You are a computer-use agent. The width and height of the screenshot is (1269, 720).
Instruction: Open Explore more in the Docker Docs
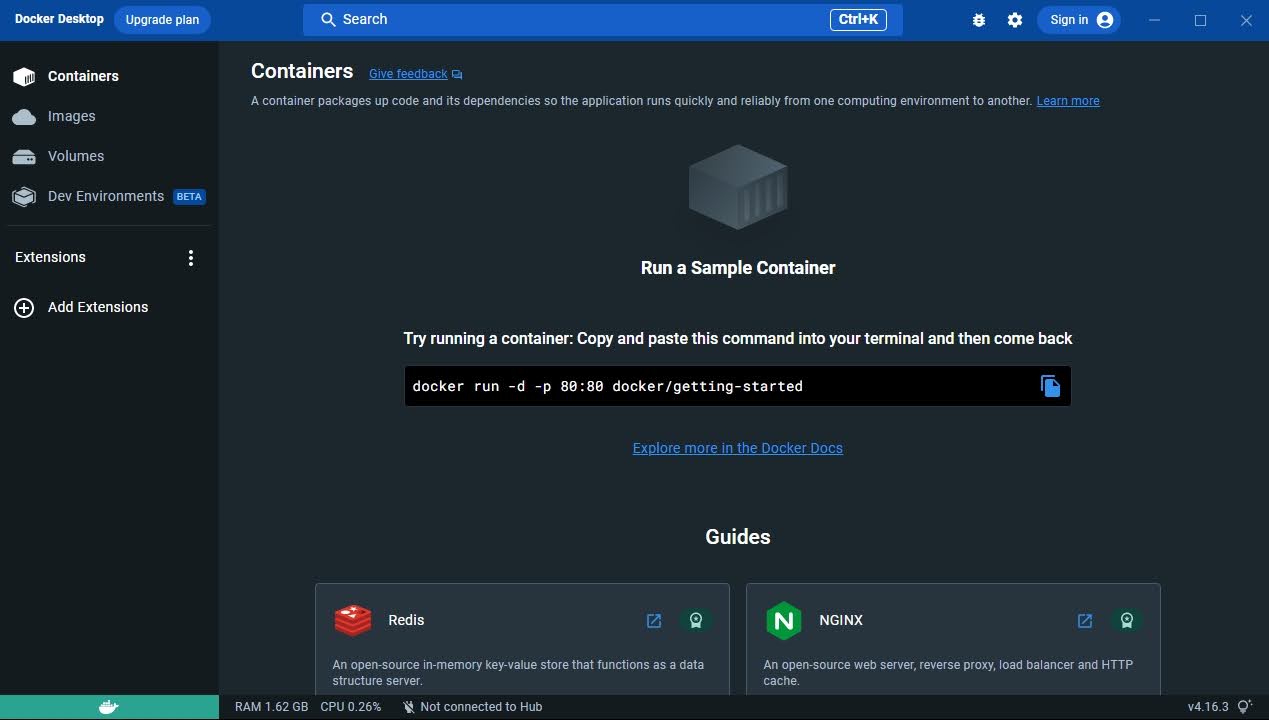(738, 448)
